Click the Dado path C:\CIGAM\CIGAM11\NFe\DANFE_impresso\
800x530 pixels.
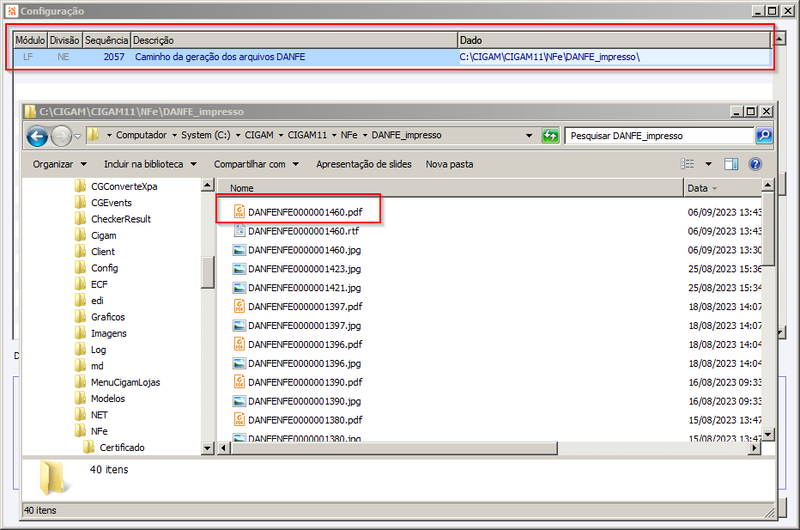(549, 57)
